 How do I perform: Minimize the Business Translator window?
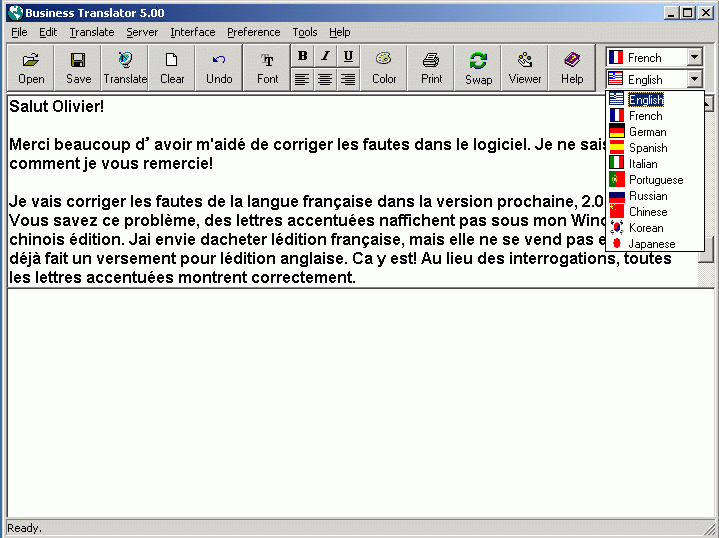671,13
